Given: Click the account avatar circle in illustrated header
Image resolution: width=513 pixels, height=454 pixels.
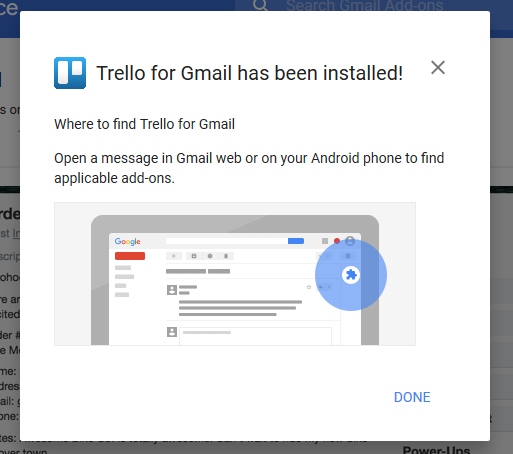Looking at the screenshot, I should pyautogui.click(x=350, y=241).
